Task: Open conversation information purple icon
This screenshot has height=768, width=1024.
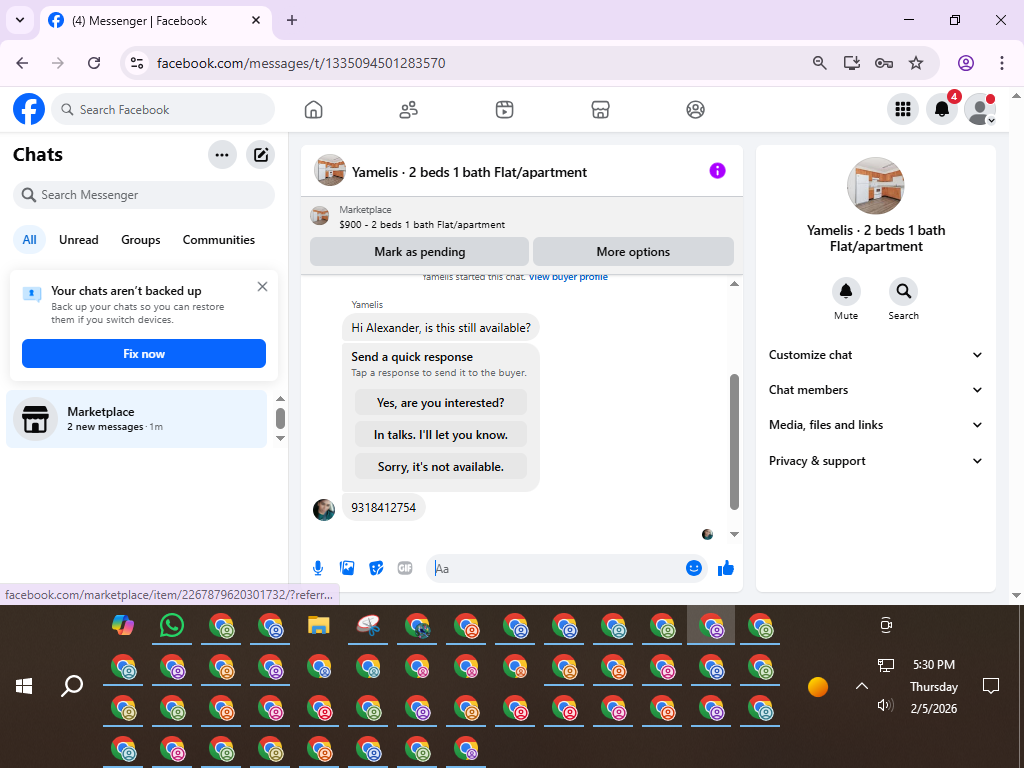Action: click(717, 171)
